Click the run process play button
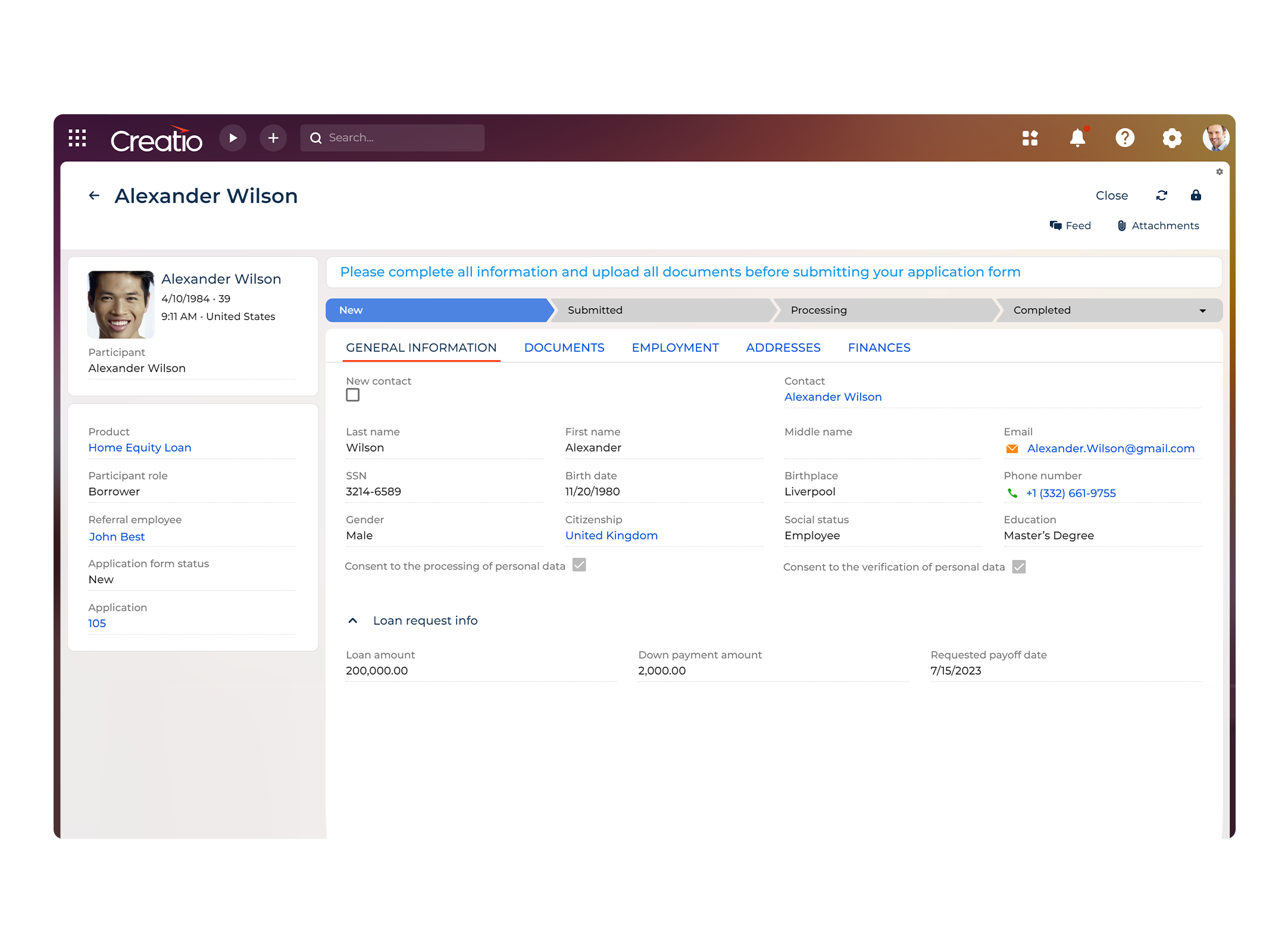Image resolution: width=1288 pixels, height=952 pixels. click(x=233, y=138)
